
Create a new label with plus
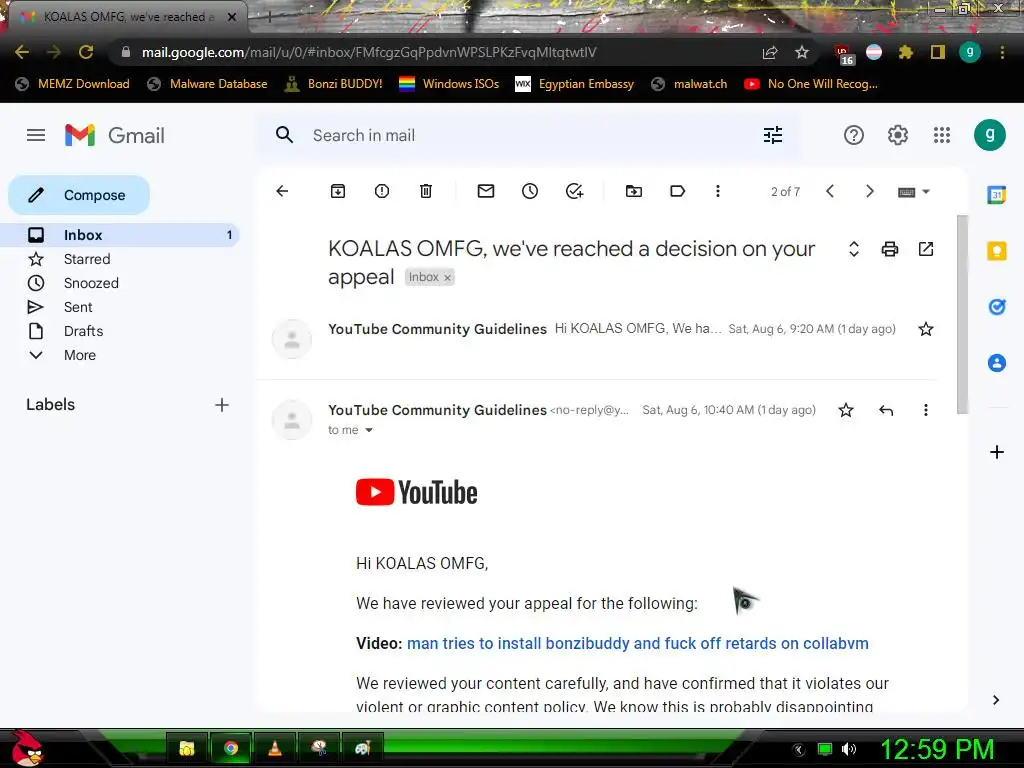pos(222,405)
